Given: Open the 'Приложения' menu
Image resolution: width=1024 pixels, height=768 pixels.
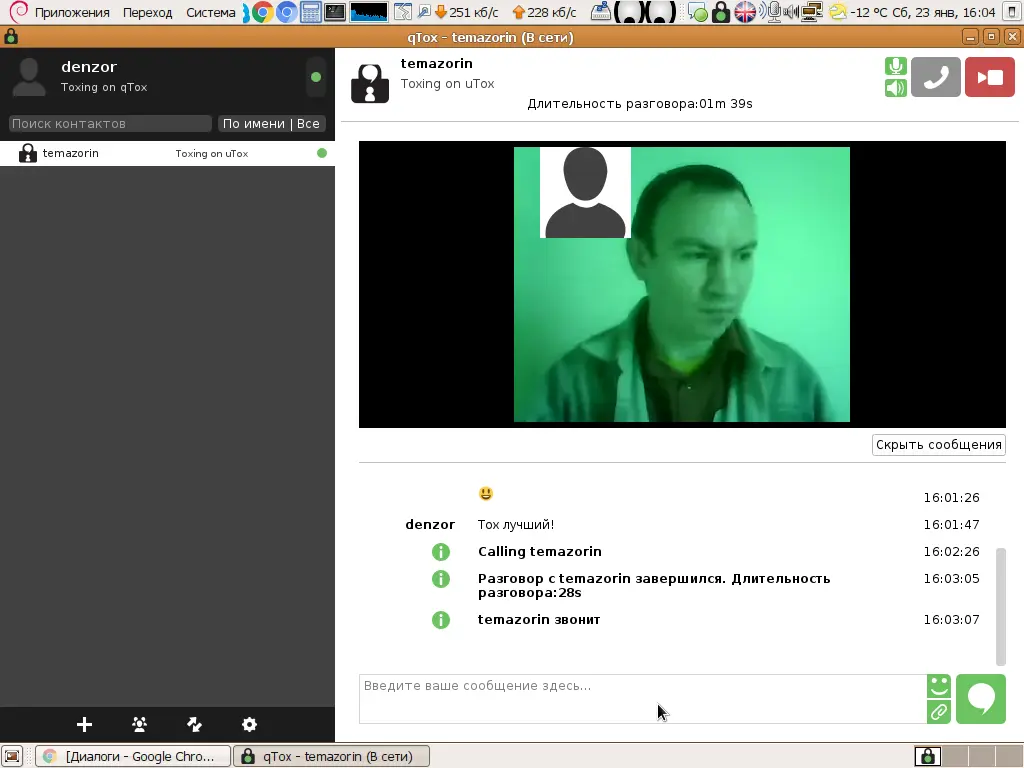Looking at the screenshot, I should 72,12.
